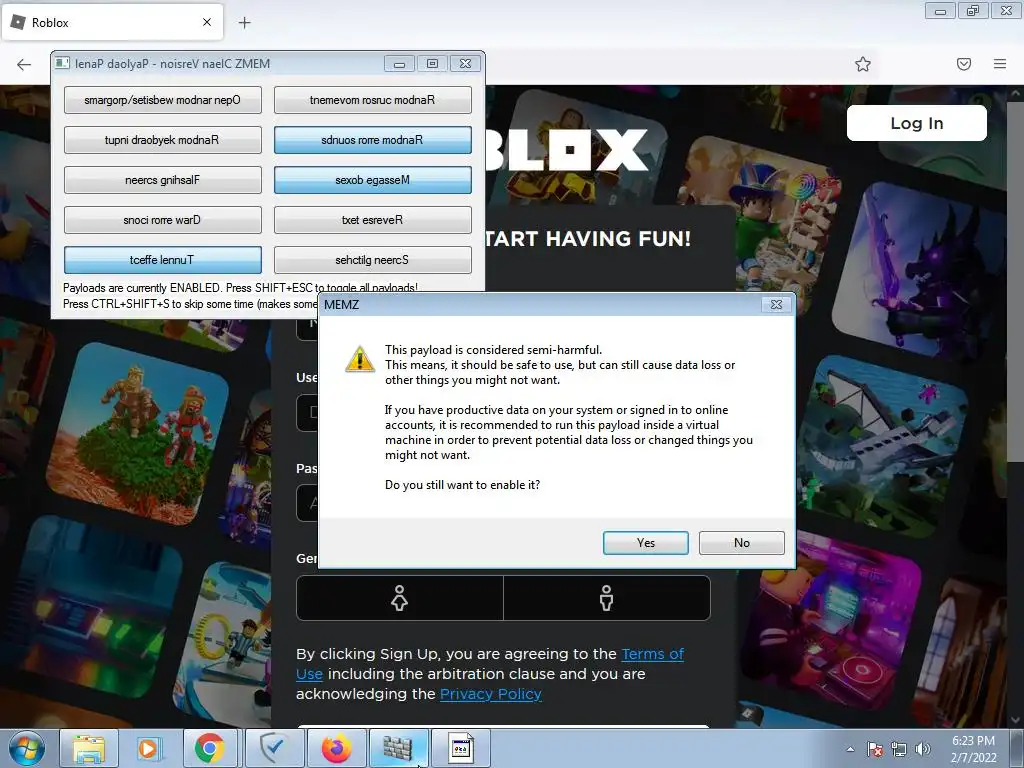Open the Pocket save icon
Image resolution: width=1024 pixels, height=768 pixels.
coord(964,64)
